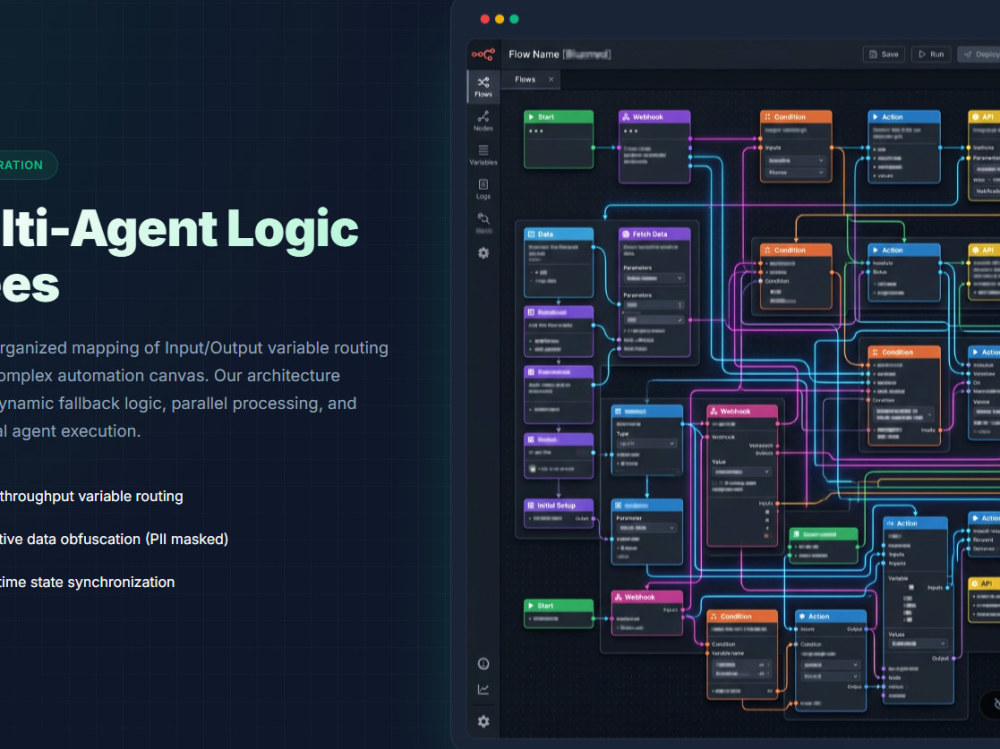Image resolution: width=1000 pixels, height=749 pixels.
Task: Open the Parameter dropdown in the blue node
Action: 646,528
